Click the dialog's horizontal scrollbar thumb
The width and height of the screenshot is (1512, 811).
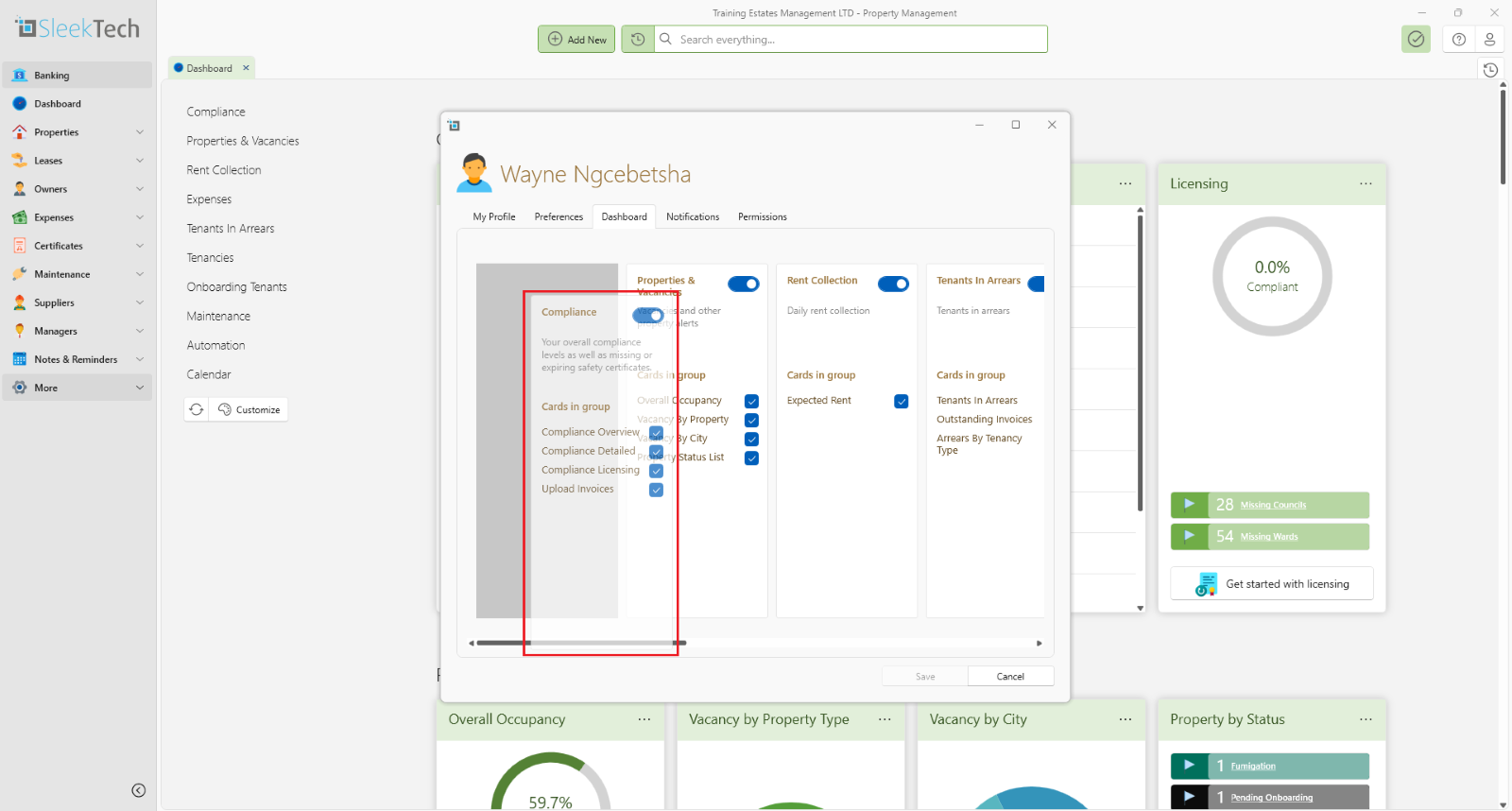[x=581, y=643]
